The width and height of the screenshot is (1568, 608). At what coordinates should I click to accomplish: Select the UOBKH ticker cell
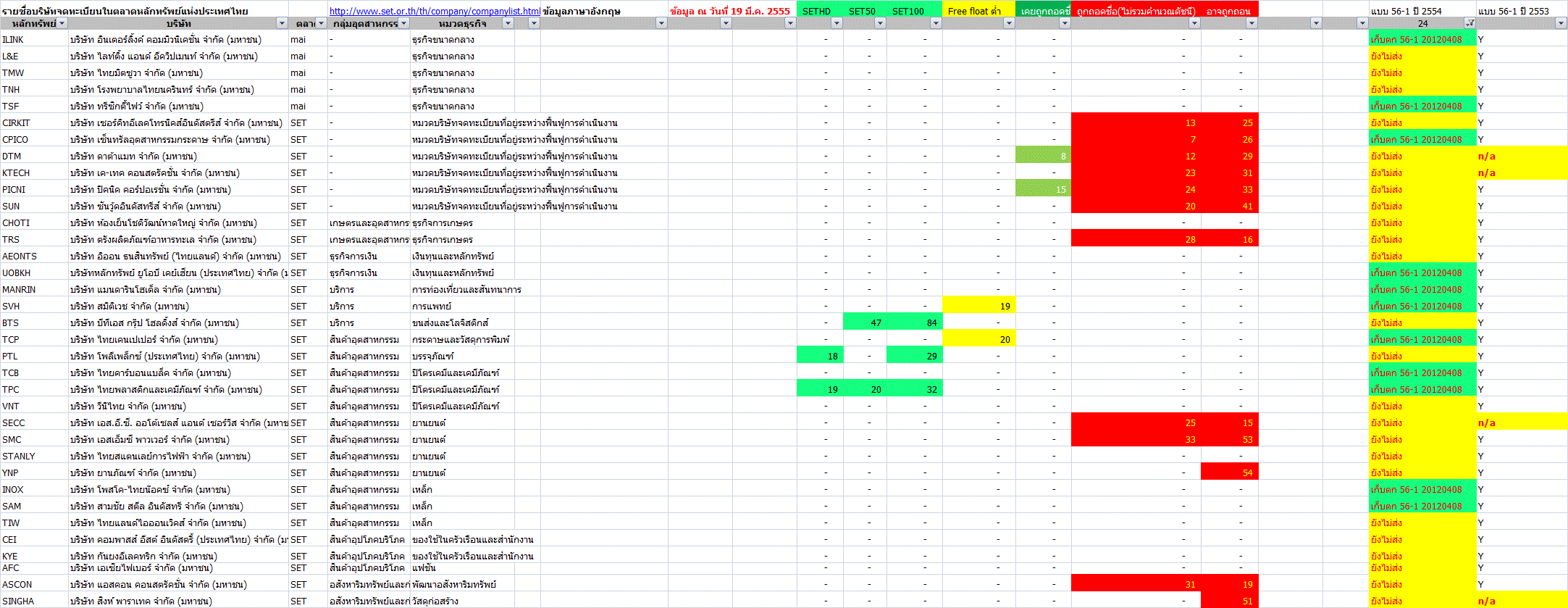pos(35,272)
